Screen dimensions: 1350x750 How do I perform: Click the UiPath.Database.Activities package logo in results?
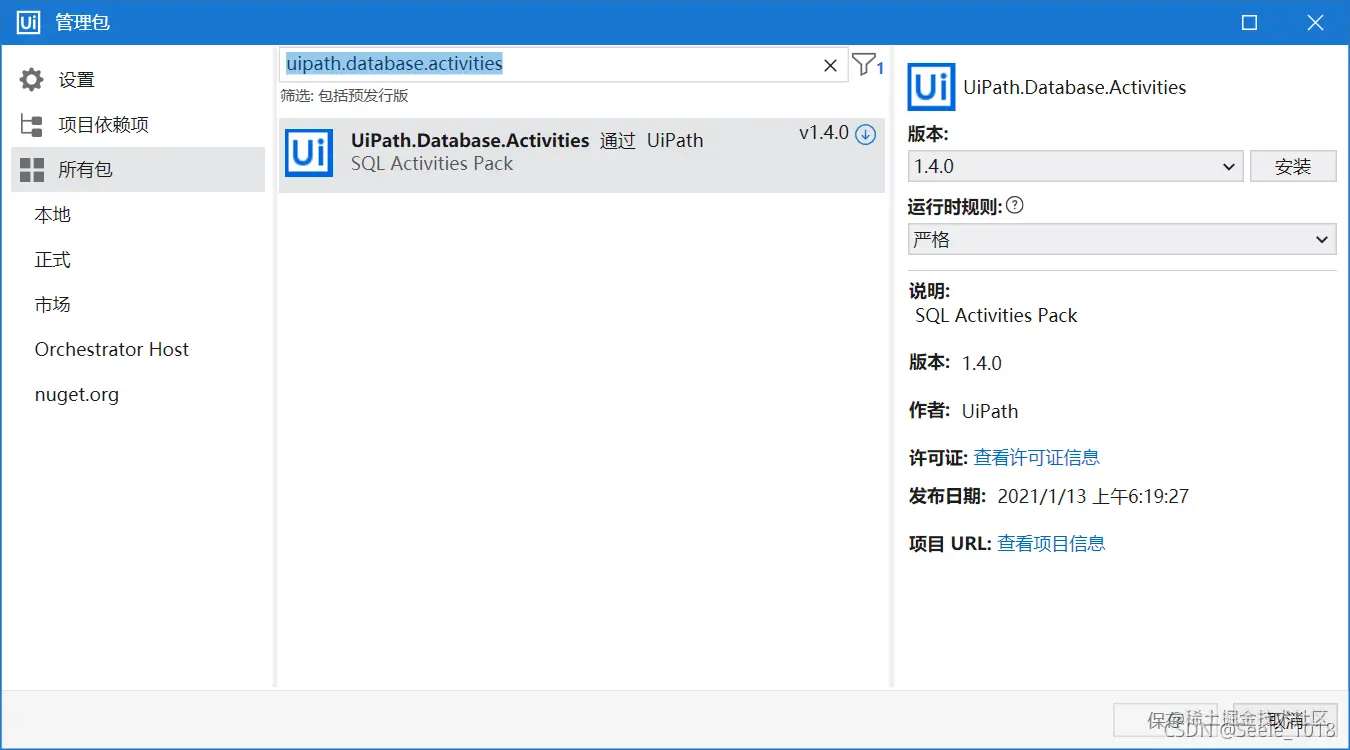[309, 152]
